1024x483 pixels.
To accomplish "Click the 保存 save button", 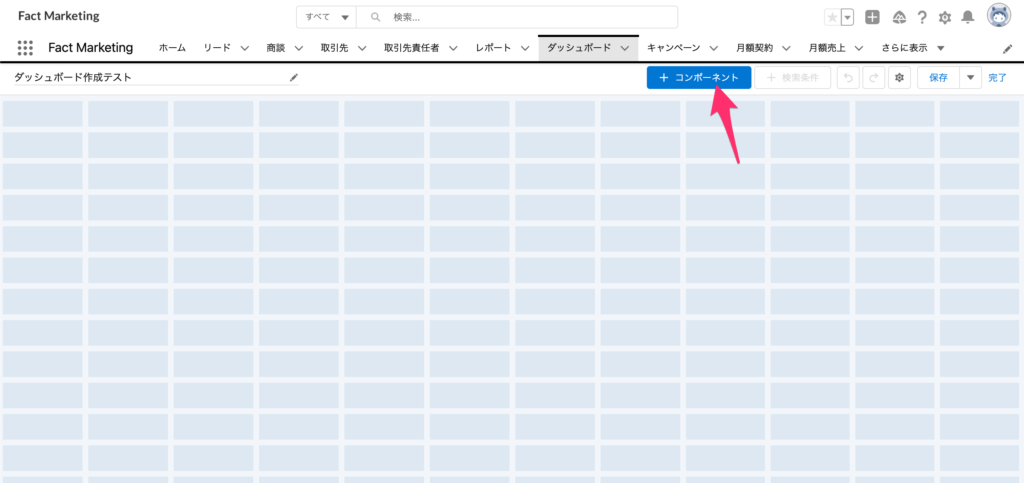I will [938, 78].
